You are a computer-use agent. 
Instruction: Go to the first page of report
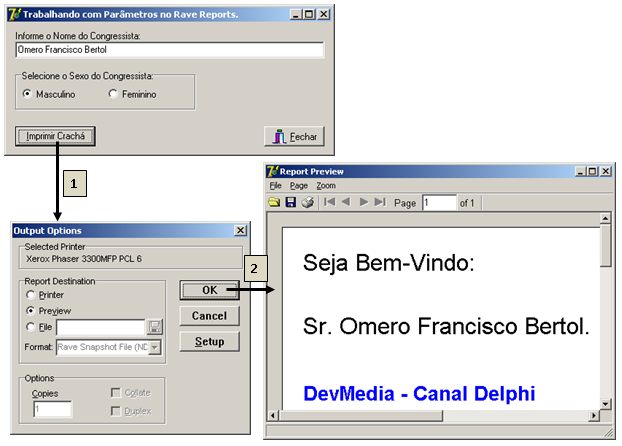(329, 203)
